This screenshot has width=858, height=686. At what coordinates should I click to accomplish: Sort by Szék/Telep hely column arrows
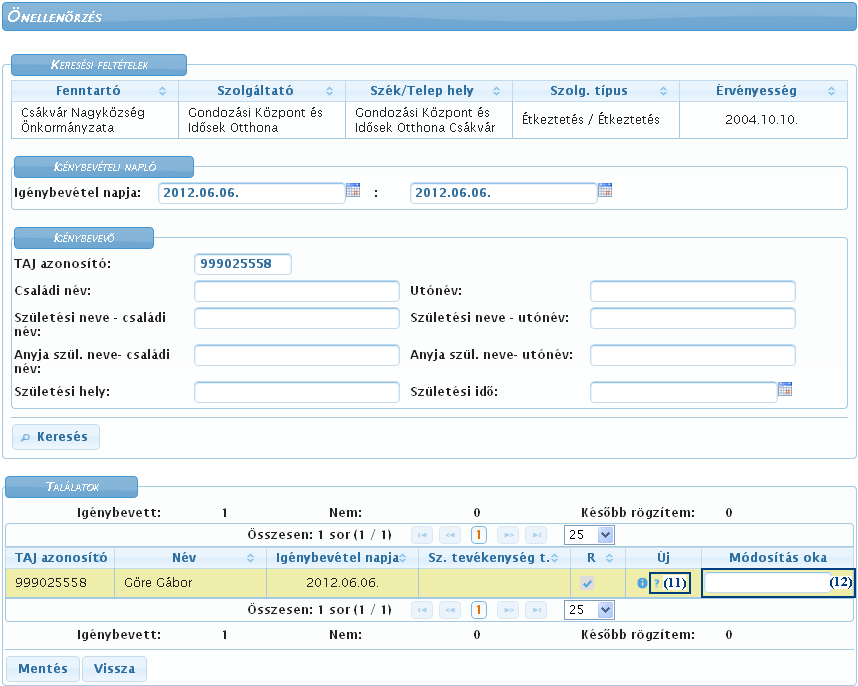pos(496,91)
